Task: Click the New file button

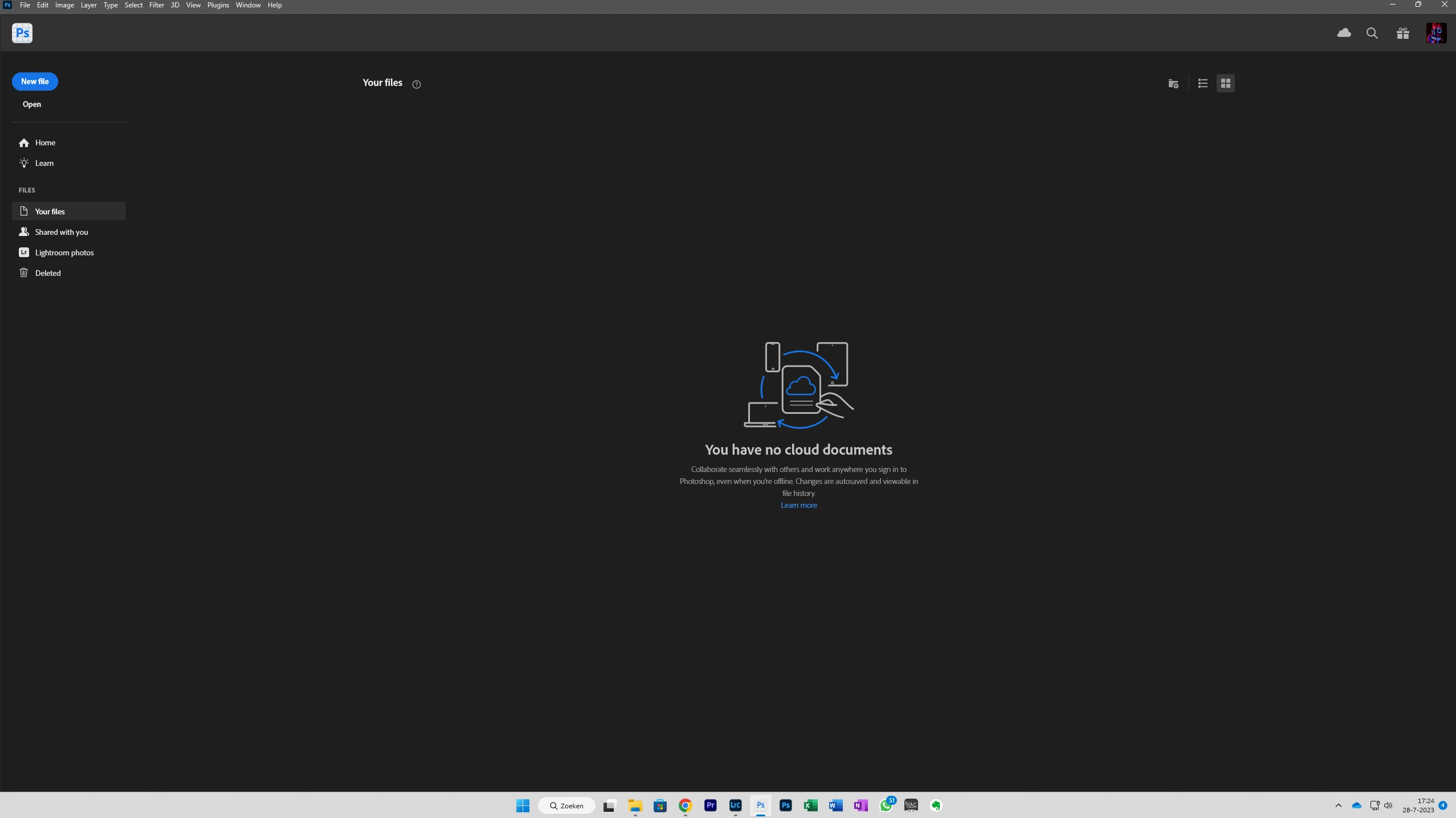Action: pyautogui.click(x=35, y=82)
